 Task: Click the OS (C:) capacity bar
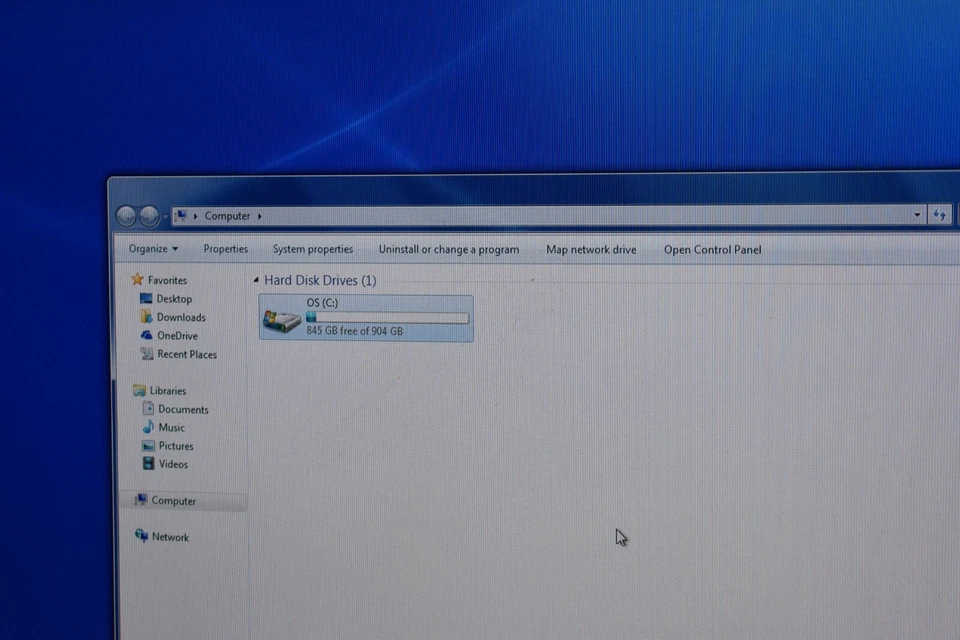coord(388,317)
